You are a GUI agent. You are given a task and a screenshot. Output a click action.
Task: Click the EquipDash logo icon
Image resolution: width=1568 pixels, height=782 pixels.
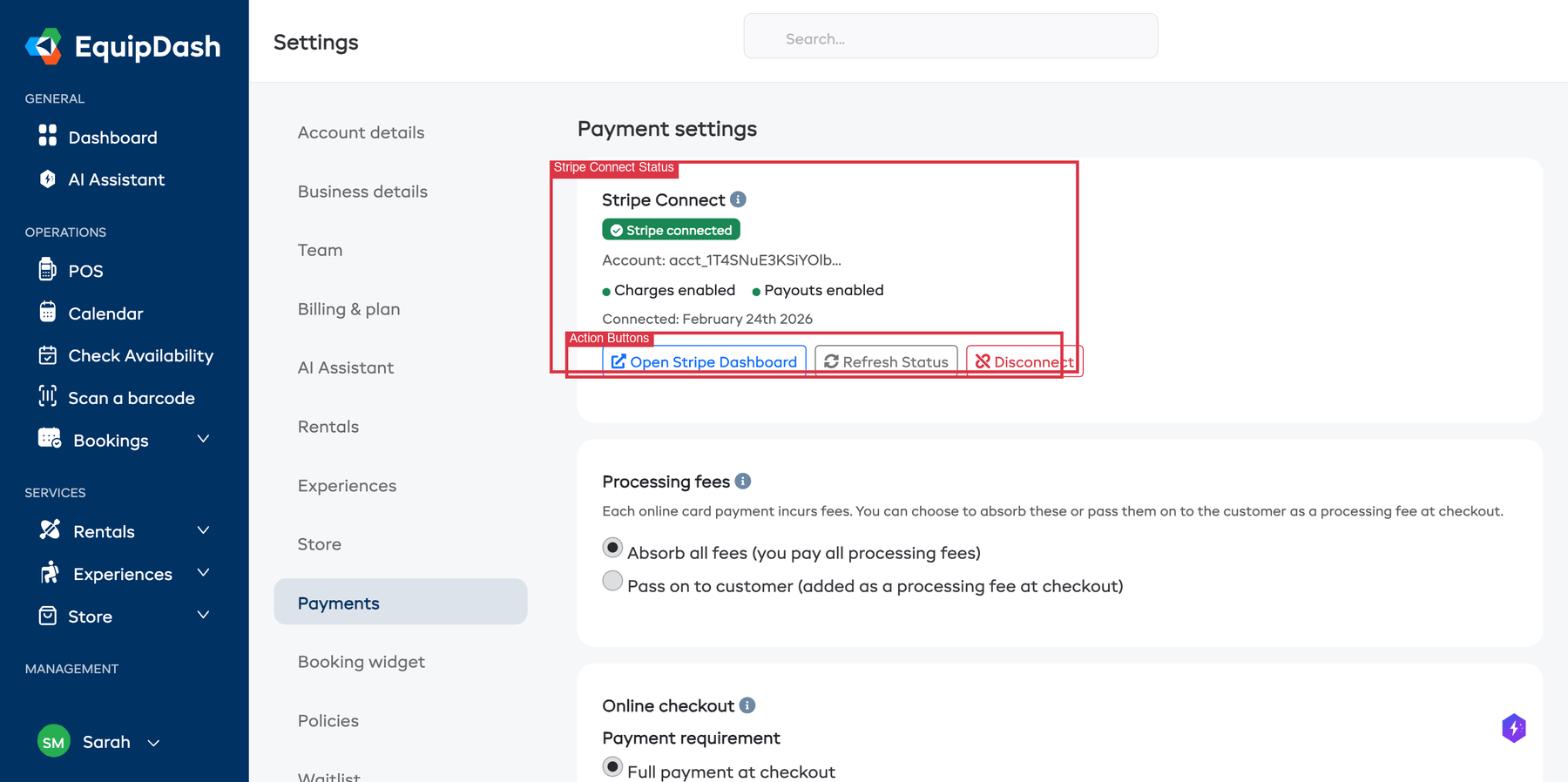[x=44, y=46]
